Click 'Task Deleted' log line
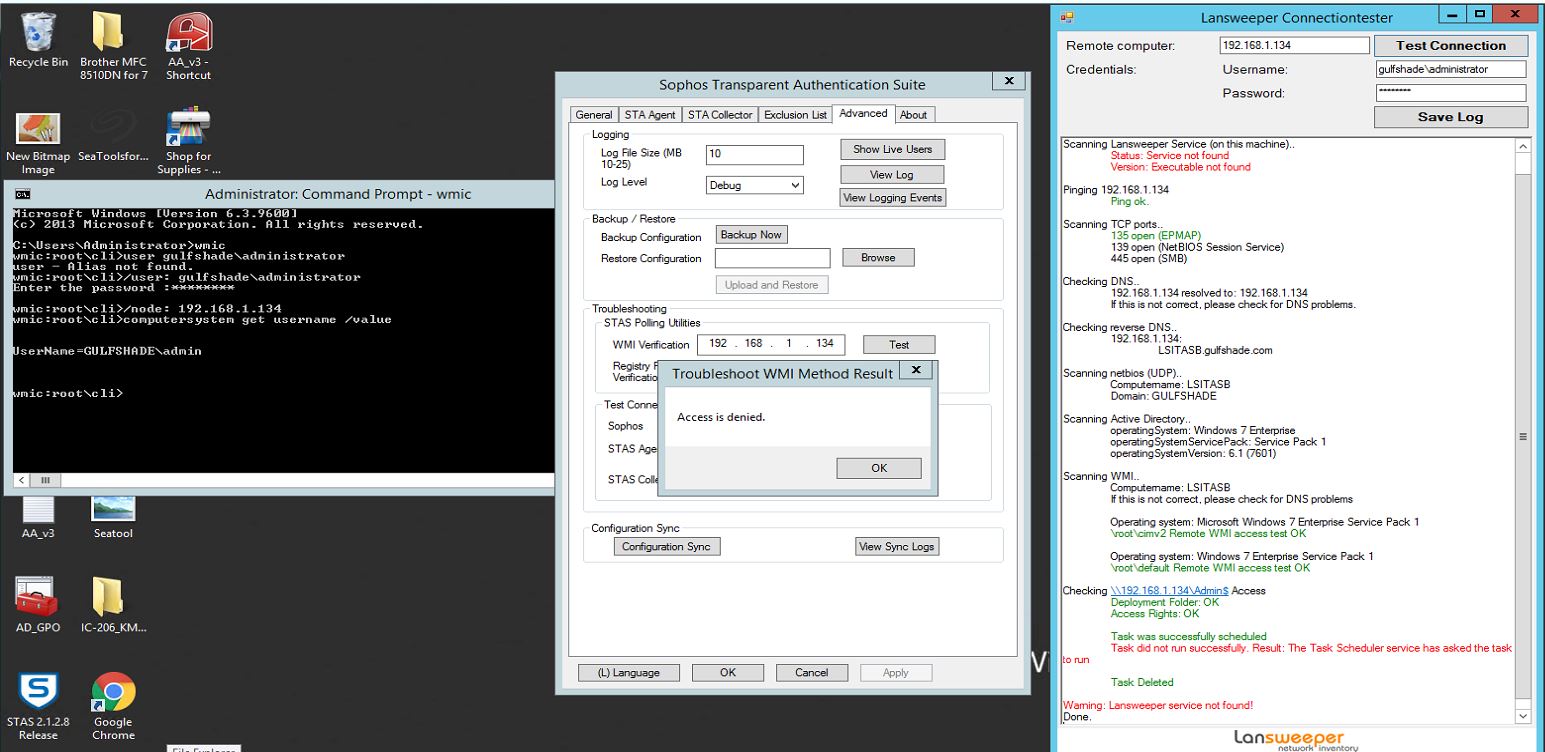 [x=1141, y=682]
